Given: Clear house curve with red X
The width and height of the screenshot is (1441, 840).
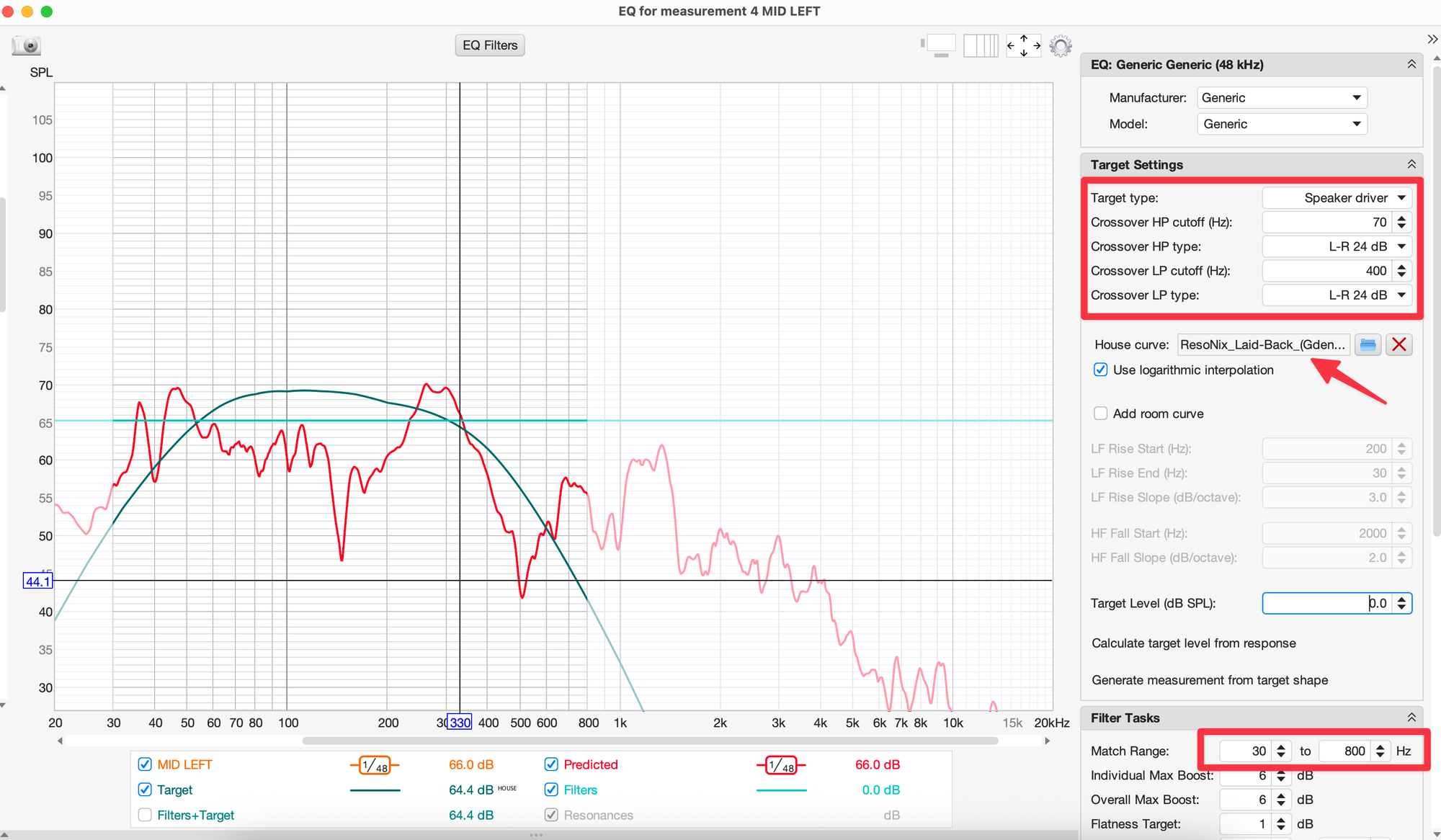Looking at the screenshot, I should (x=1398, y=345).
